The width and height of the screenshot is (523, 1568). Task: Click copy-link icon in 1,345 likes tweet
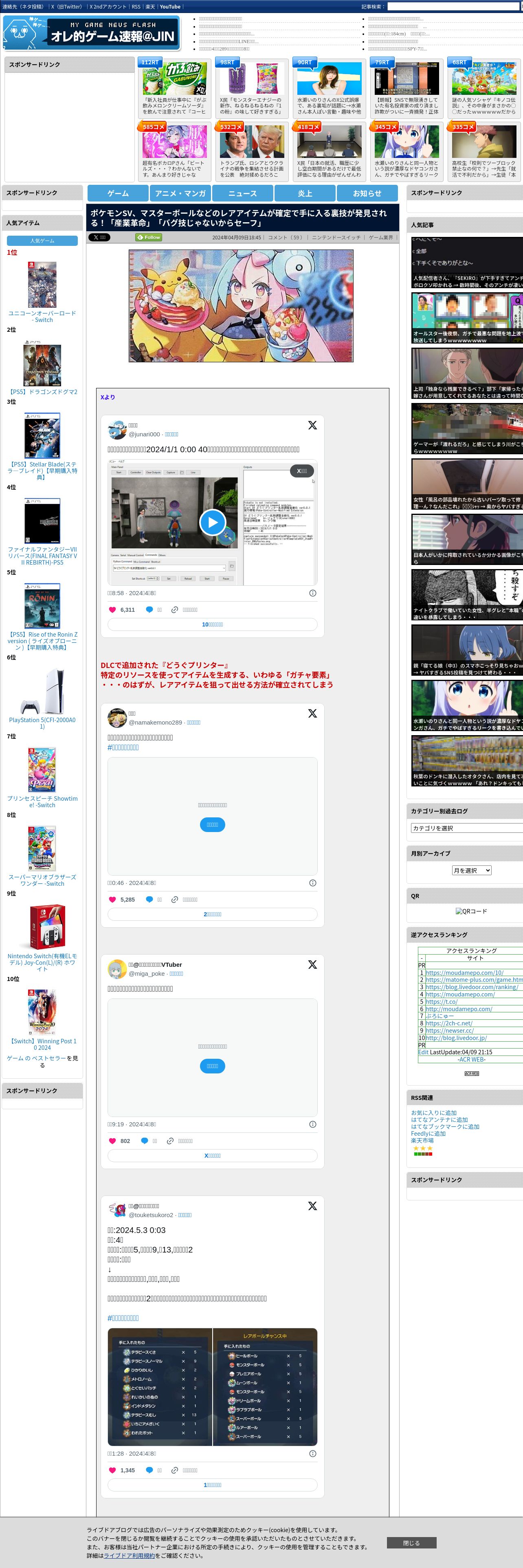pos(175,1470)
